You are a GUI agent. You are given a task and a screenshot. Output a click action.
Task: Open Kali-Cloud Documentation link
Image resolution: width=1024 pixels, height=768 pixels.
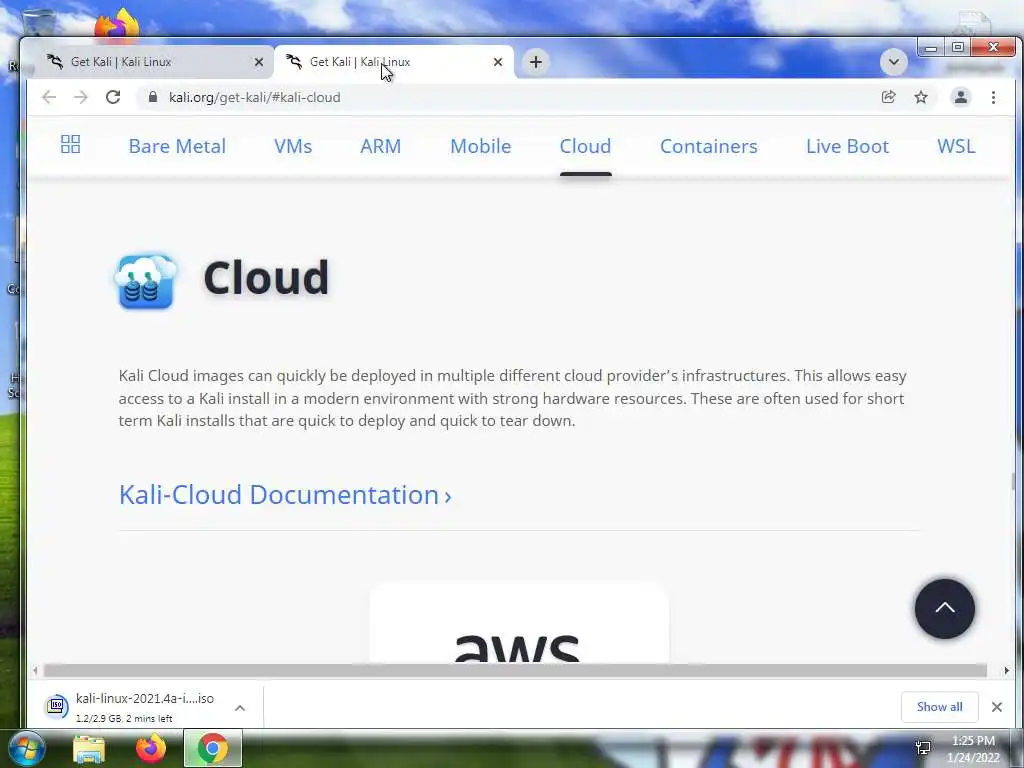pos(285,495)
